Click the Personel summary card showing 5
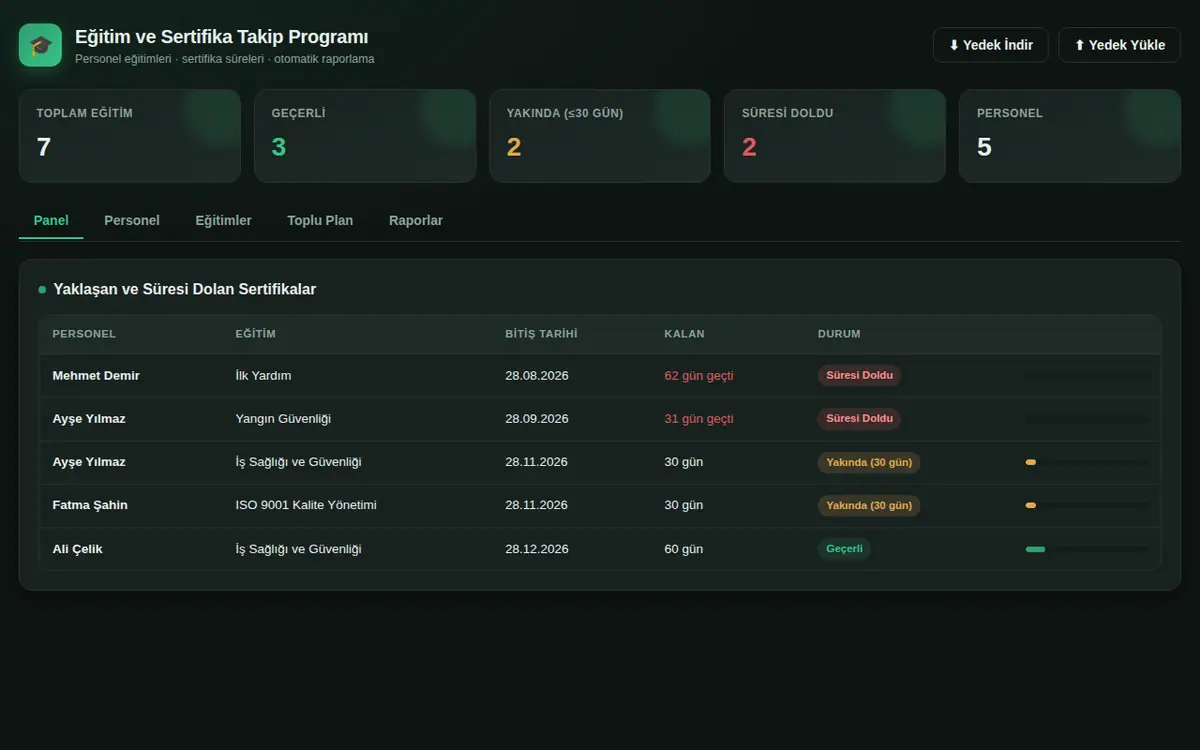This screenshot has height=750, width=1200. [1070, 136]
